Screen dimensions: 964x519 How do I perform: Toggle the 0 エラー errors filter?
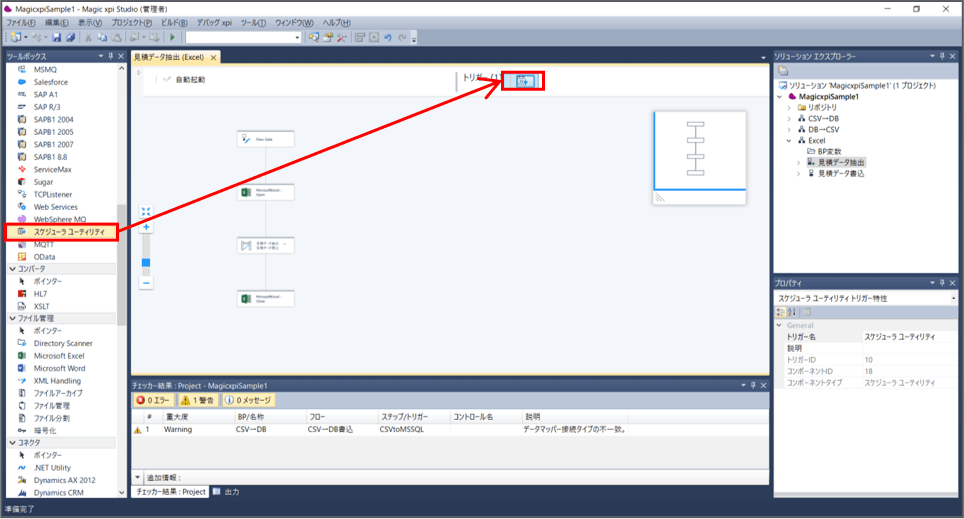(154, 400)
